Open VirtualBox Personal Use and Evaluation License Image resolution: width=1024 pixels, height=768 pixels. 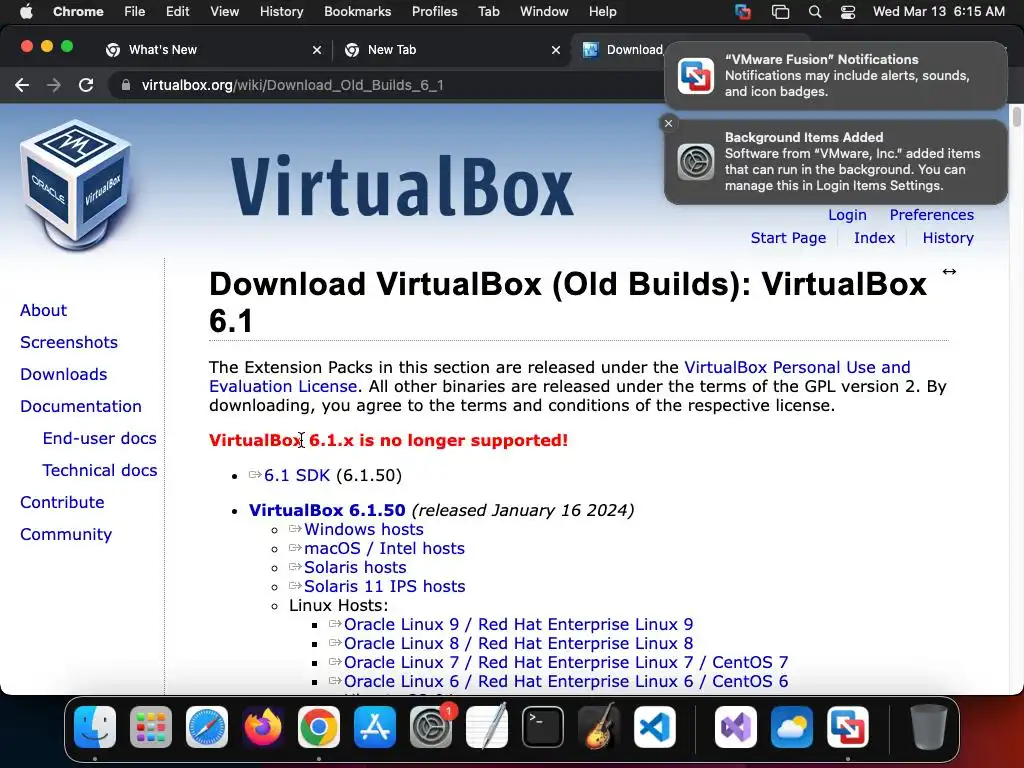click(797, 367)
